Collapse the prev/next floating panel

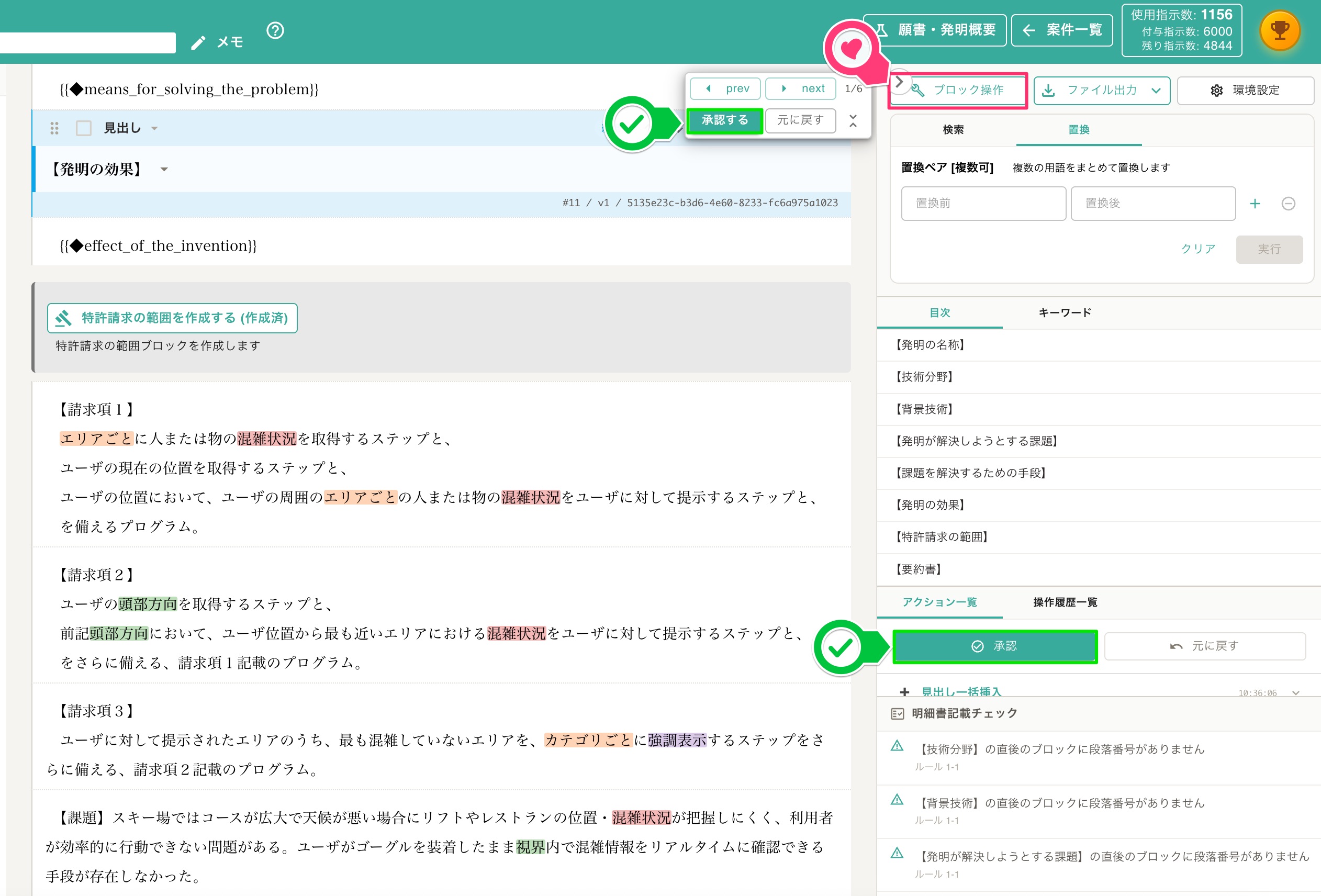pos(853,120)
